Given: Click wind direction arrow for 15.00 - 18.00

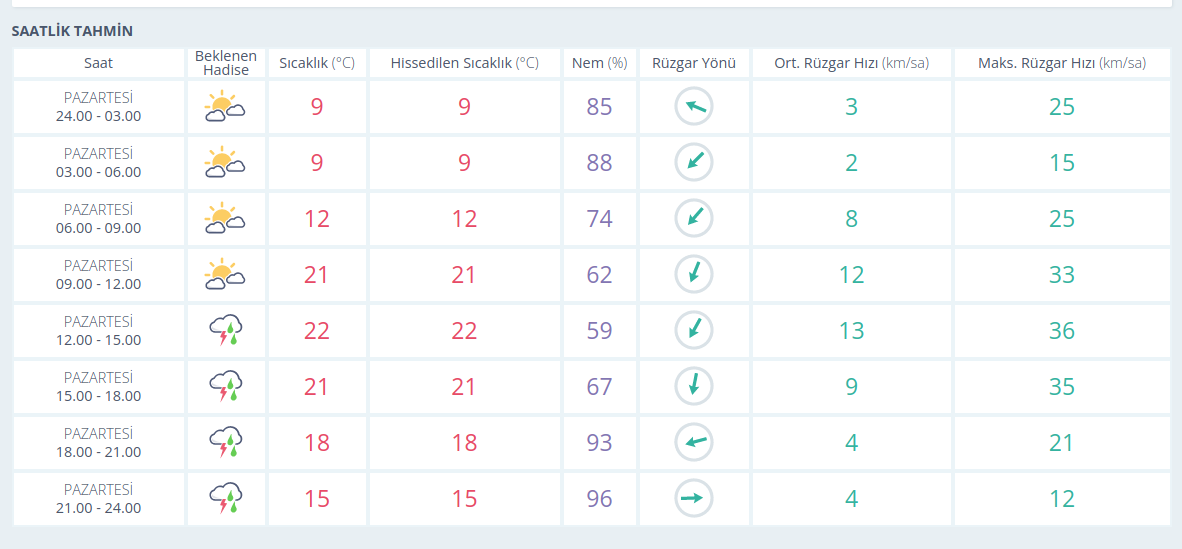Looking at the screenshot, I should click(x=693, y=387).
